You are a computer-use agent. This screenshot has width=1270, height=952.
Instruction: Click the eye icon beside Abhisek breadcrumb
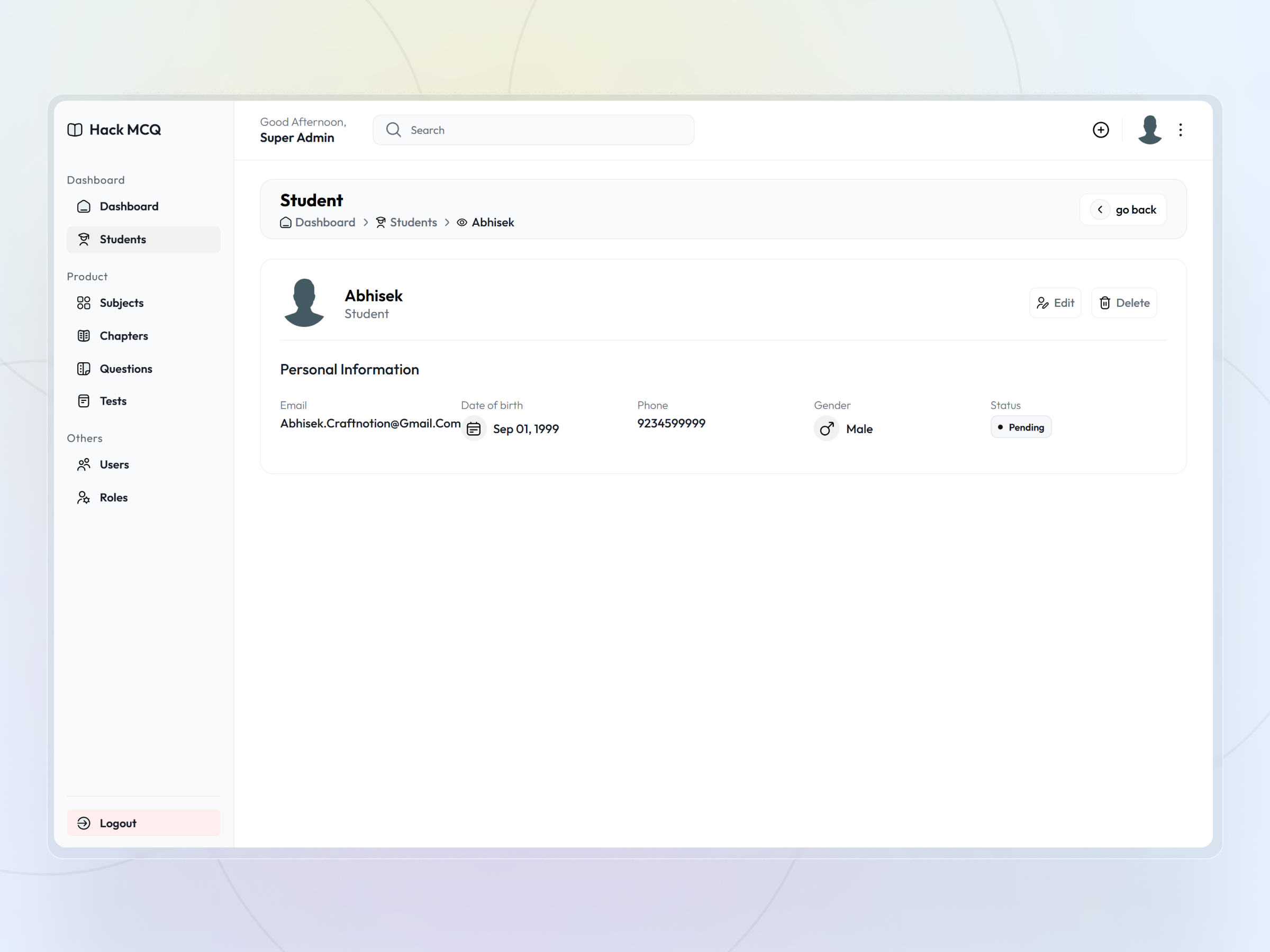tap(461, 223)
